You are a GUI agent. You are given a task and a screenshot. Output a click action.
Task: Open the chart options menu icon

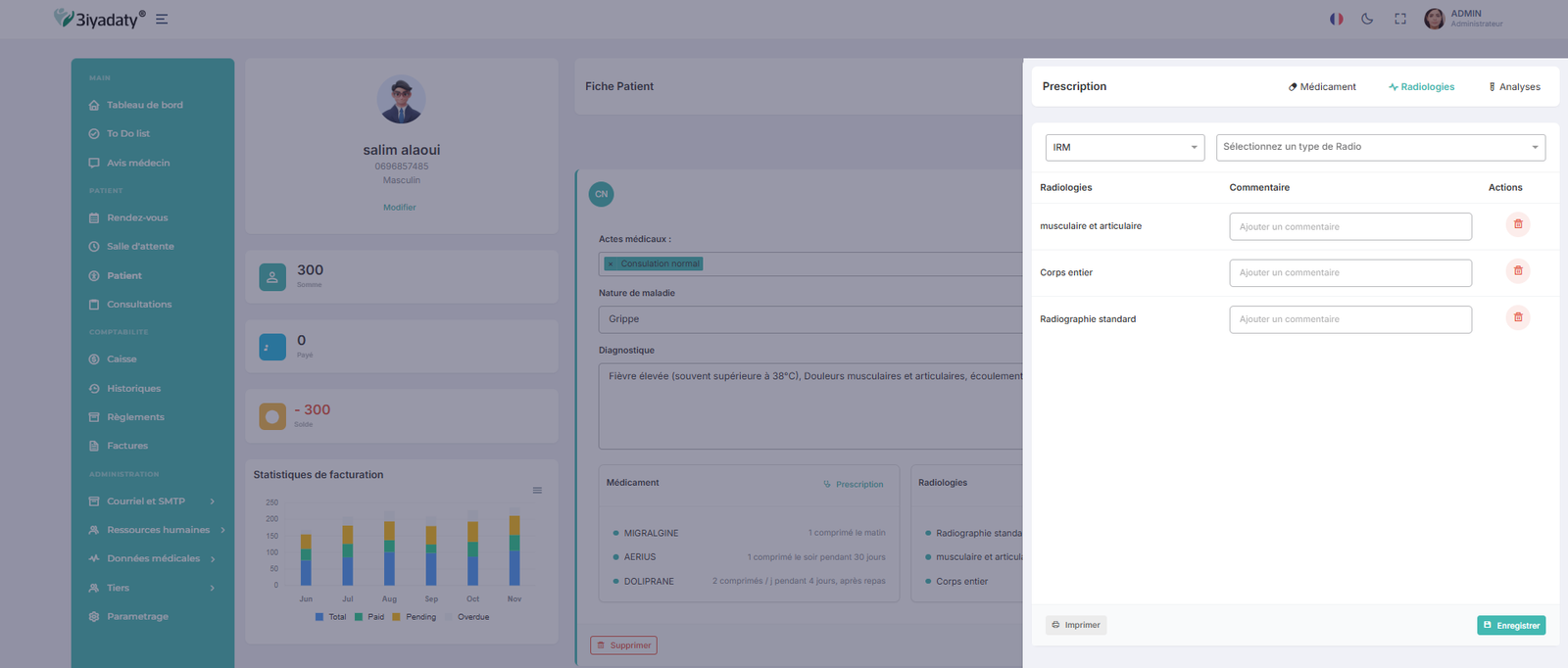pyautogui.click(x=537, y=491)
